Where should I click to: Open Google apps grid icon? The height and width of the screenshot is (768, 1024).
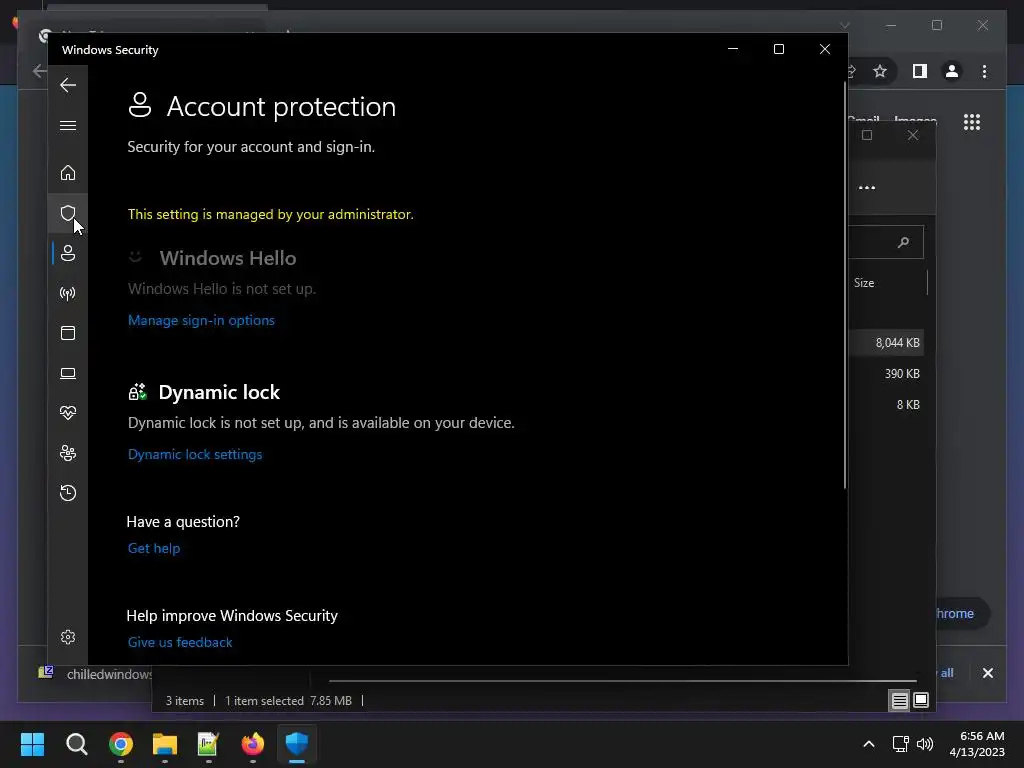(972, 122)
